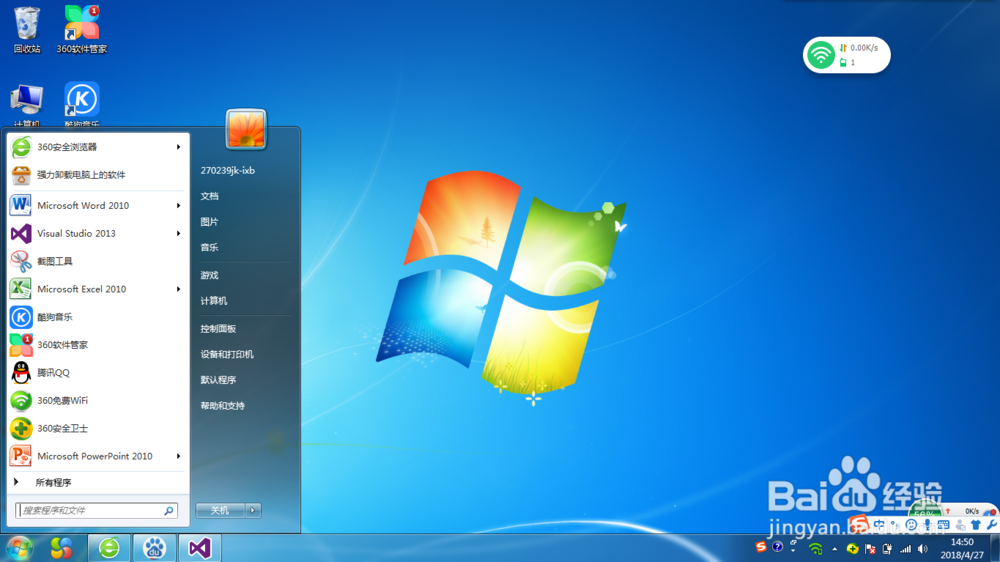Viewport: 1000px width, 562px height.
Task: Open the colorful 360 pinwheel taskbar icon
Action: pos(61,548)
